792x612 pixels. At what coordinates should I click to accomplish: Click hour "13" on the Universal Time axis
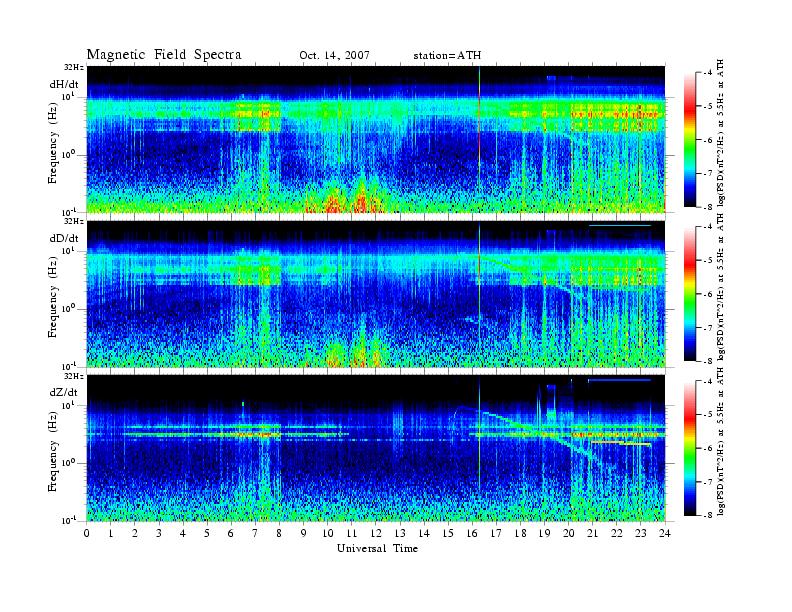(400, 533)
